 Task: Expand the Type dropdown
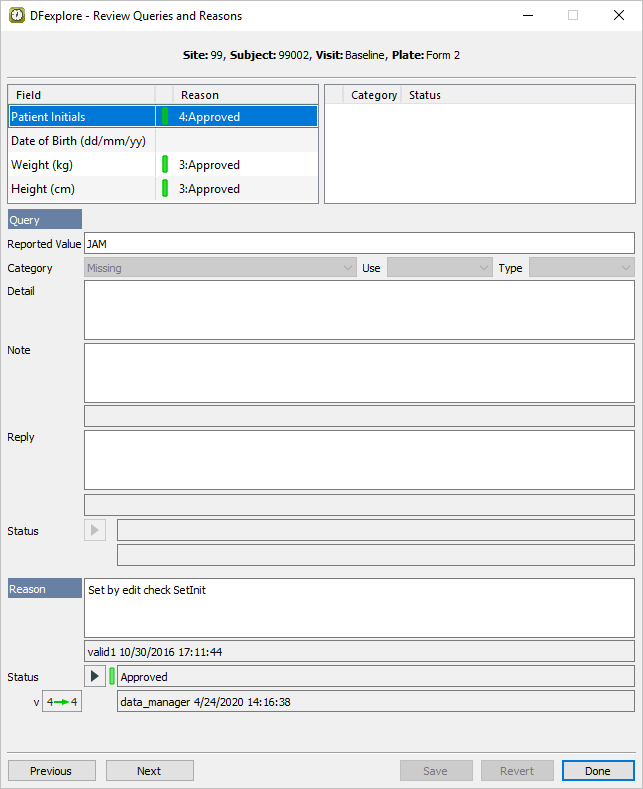click(581, 268)
